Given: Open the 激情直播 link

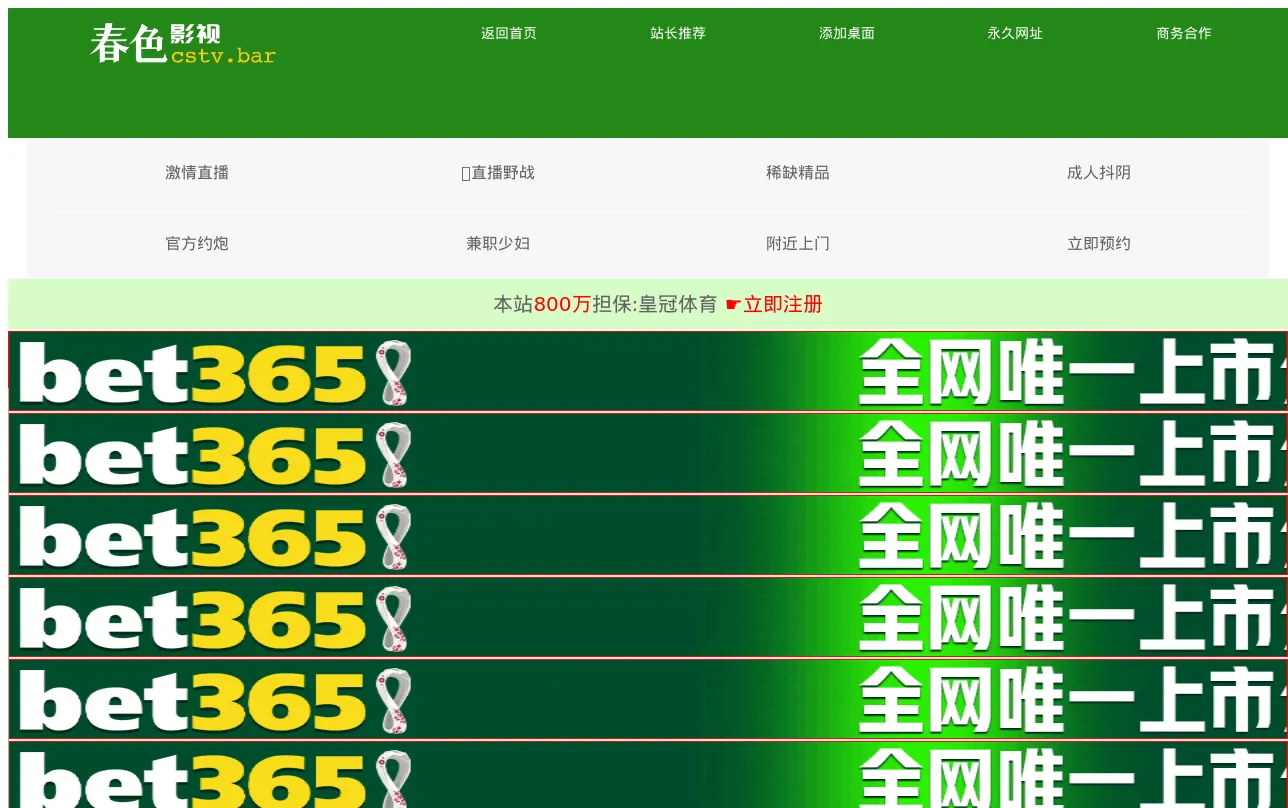Looking at the screenshot, I should pos(197,172).
